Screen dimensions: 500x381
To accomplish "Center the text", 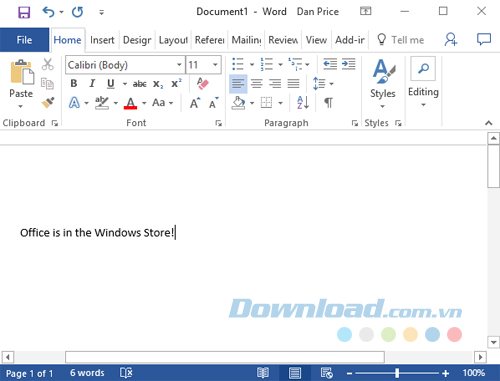I will (x=256, y=83).
